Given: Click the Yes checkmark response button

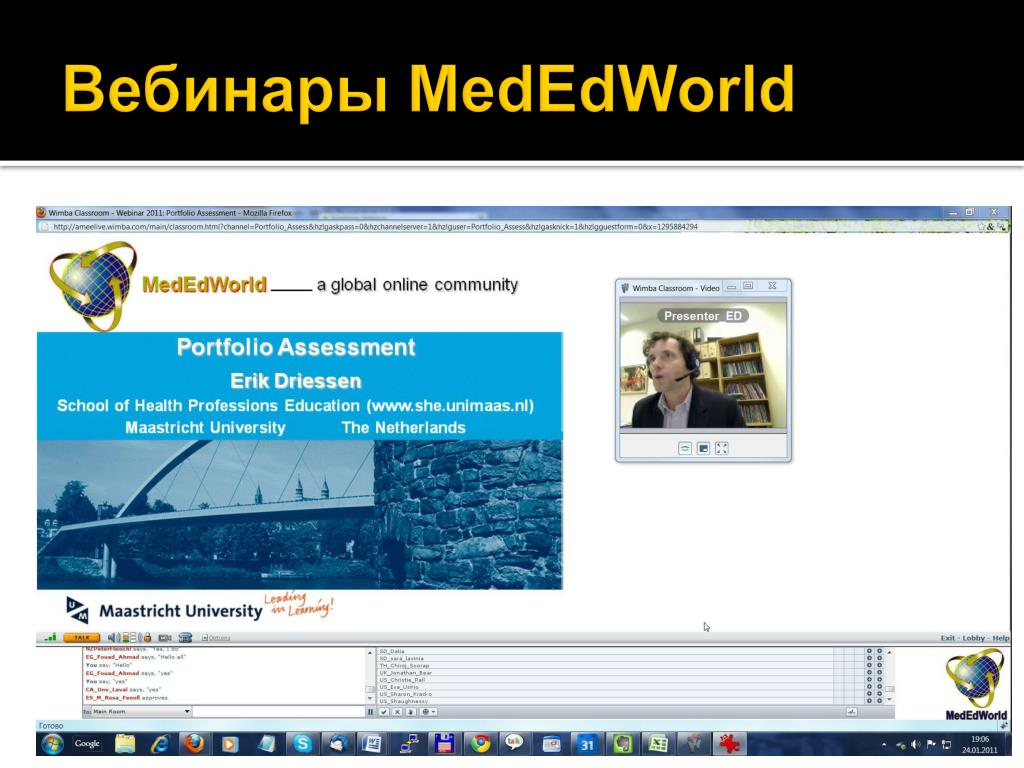Looking at the screenshot, I should 384,712.
